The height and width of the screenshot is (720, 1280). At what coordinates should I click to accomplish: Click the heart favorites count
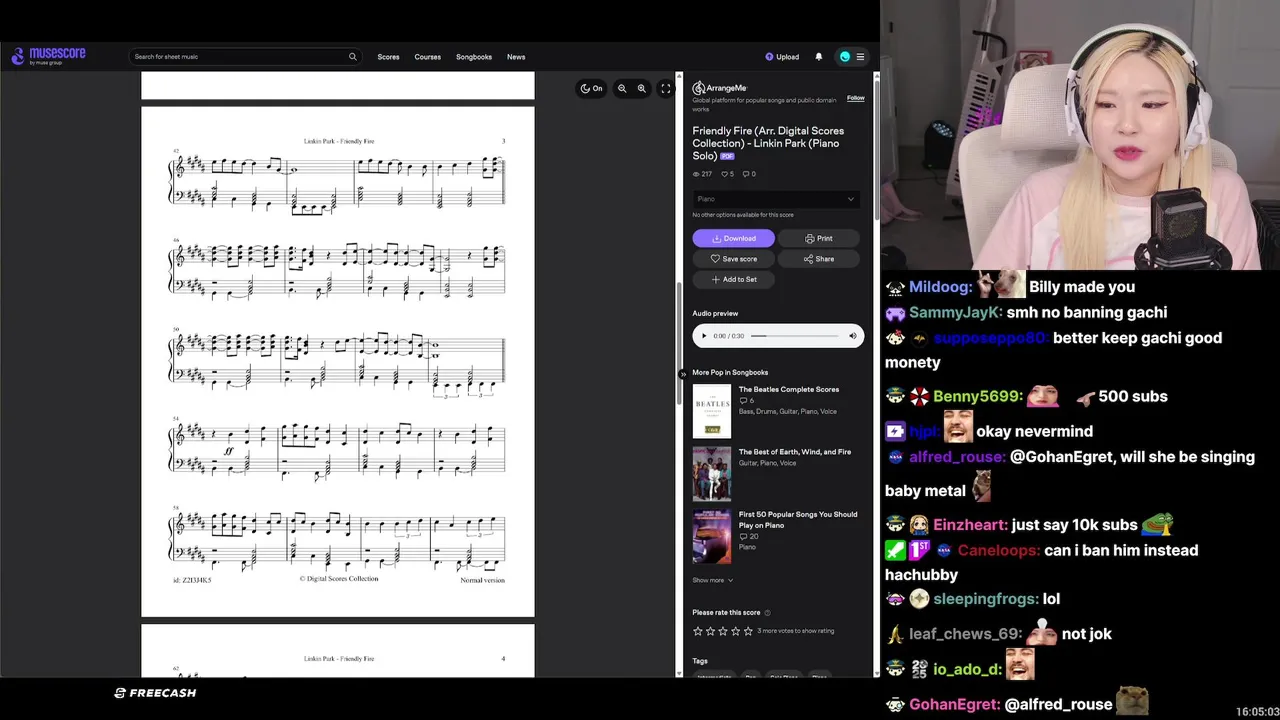click(x=727, y=174)
